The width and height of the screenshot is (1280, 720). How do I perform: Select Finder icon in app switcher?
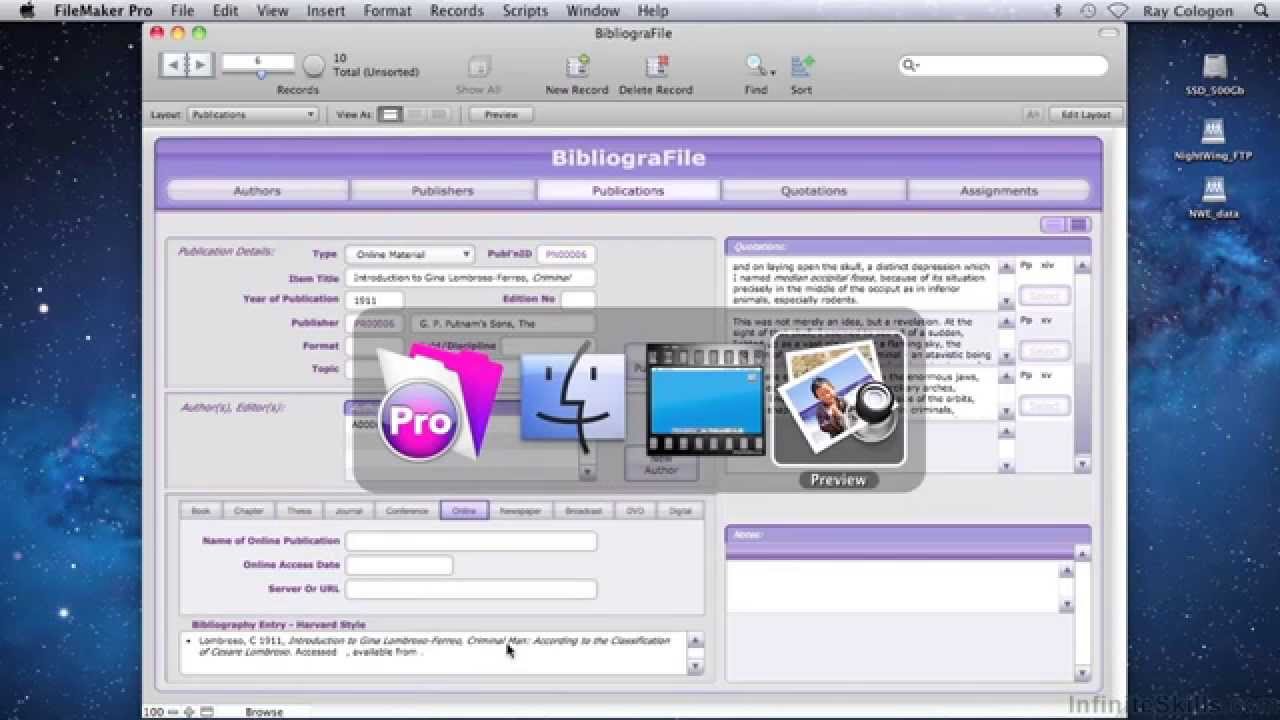(x=574, y=400)
